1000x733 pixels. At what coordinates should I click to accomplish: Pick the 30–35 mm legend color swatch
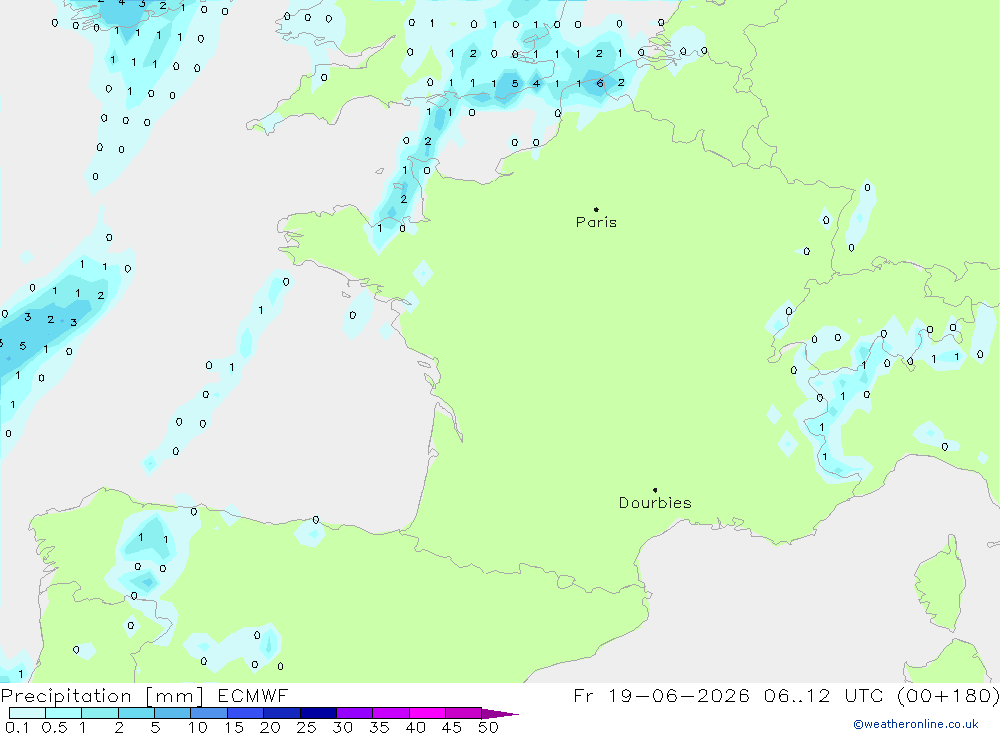[355, 713]
